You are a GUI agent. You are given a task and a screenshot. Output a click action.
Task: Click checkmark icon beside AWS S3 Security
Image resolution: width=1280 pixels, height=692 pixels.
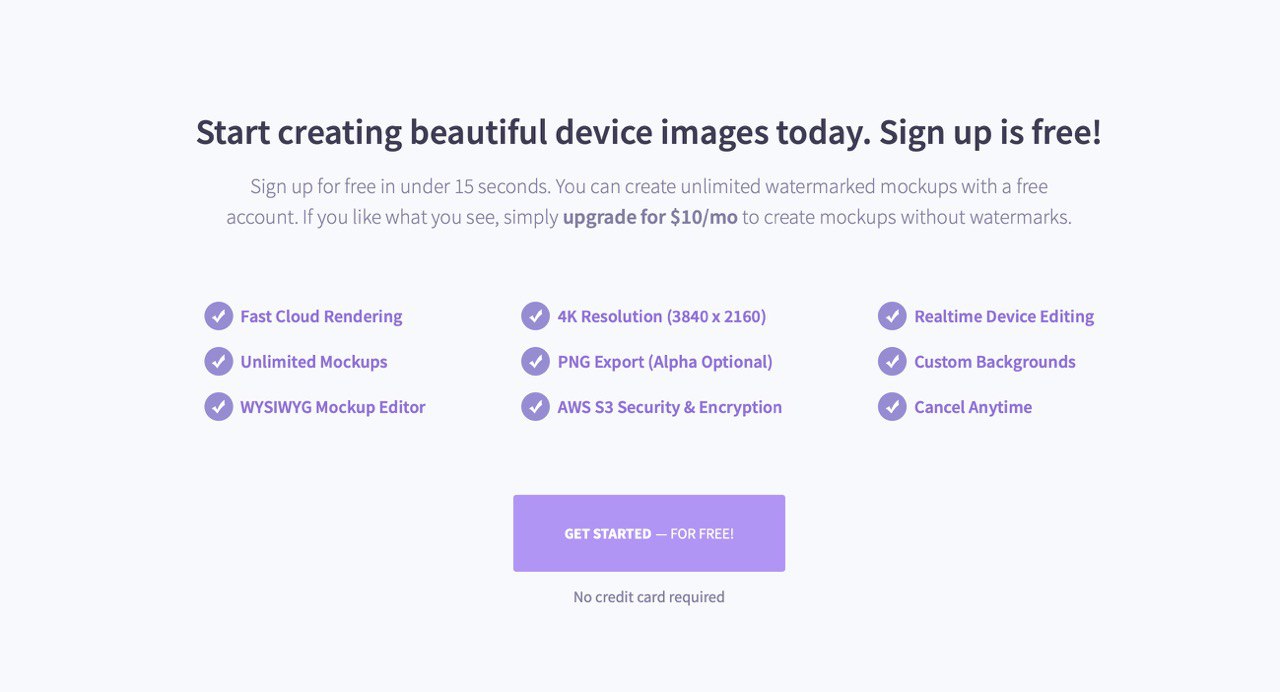pyautogui.click(x=535, y=407)
